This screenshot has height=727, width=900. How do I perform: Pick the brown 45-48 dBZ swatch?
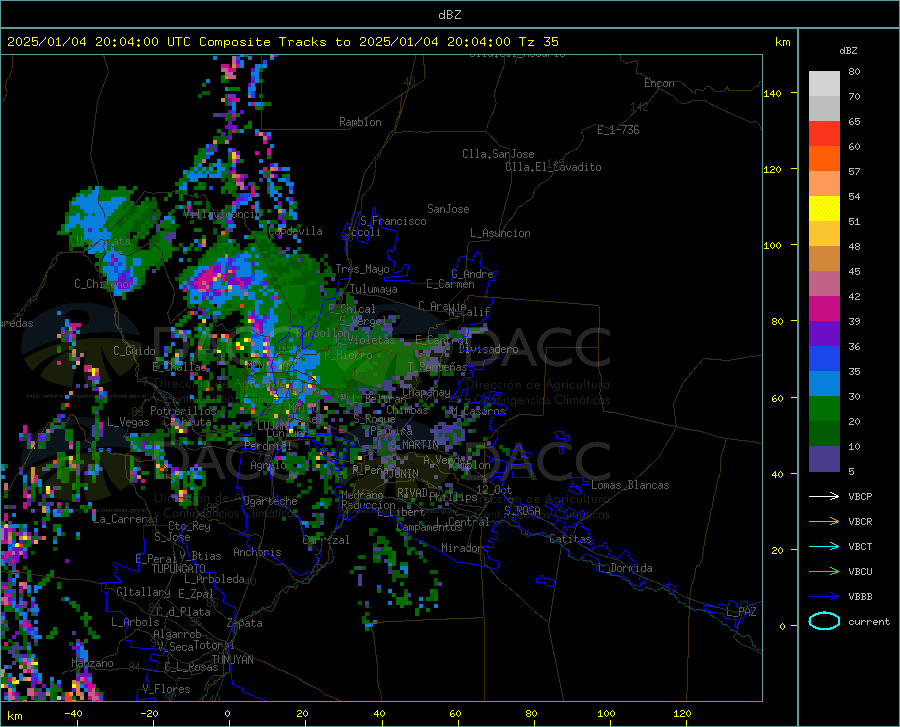[824, 259]
